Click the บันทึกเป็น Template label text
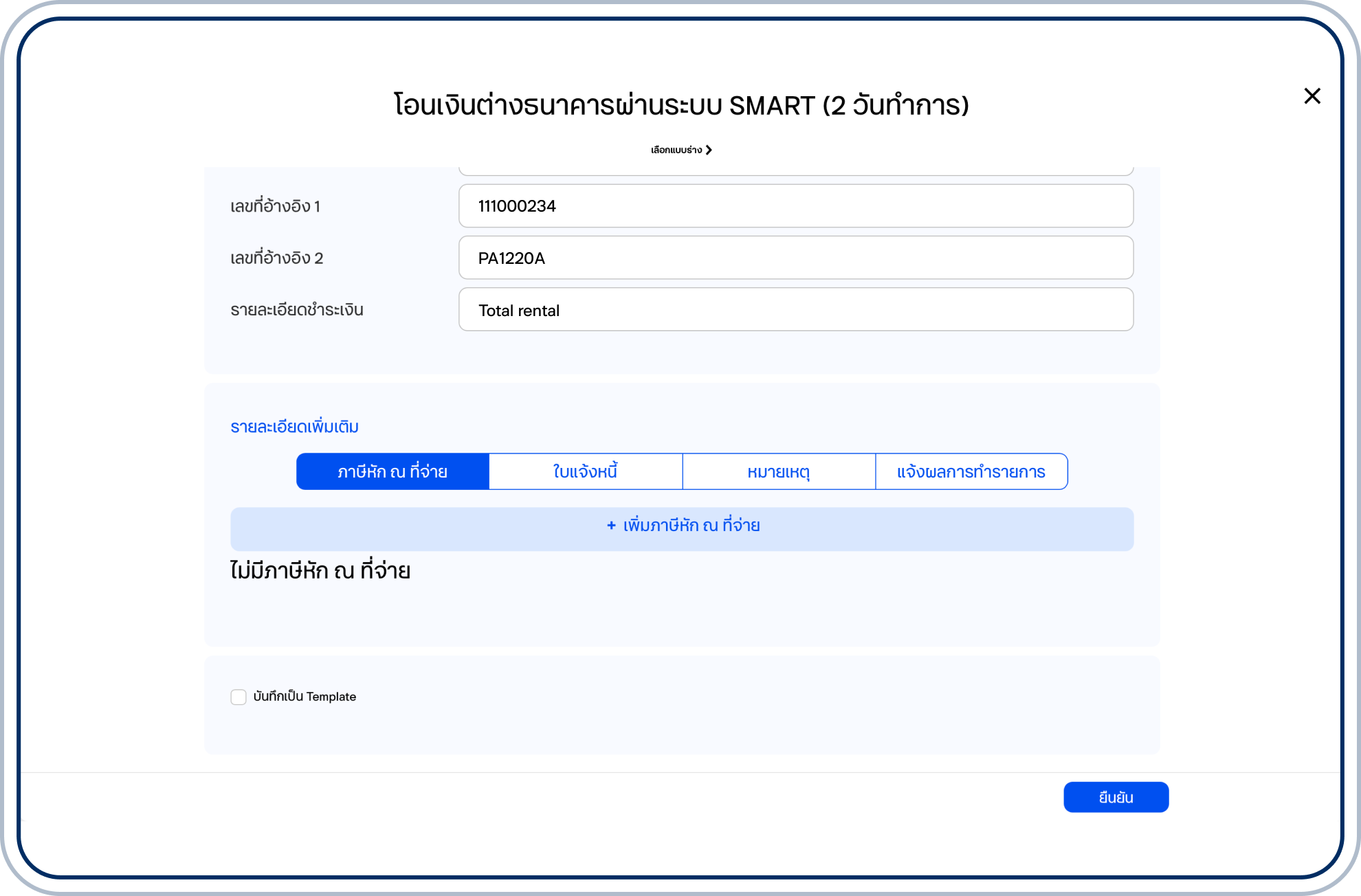This screenshot has width=1361, height=896. tap(305, 697)
